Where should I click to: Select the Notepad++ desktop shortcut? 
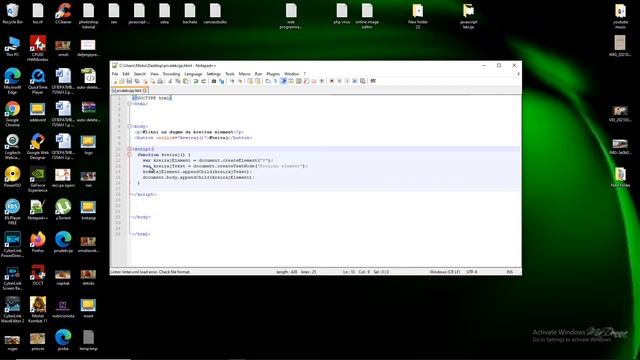pyautogui.click(x=38, y=210)
